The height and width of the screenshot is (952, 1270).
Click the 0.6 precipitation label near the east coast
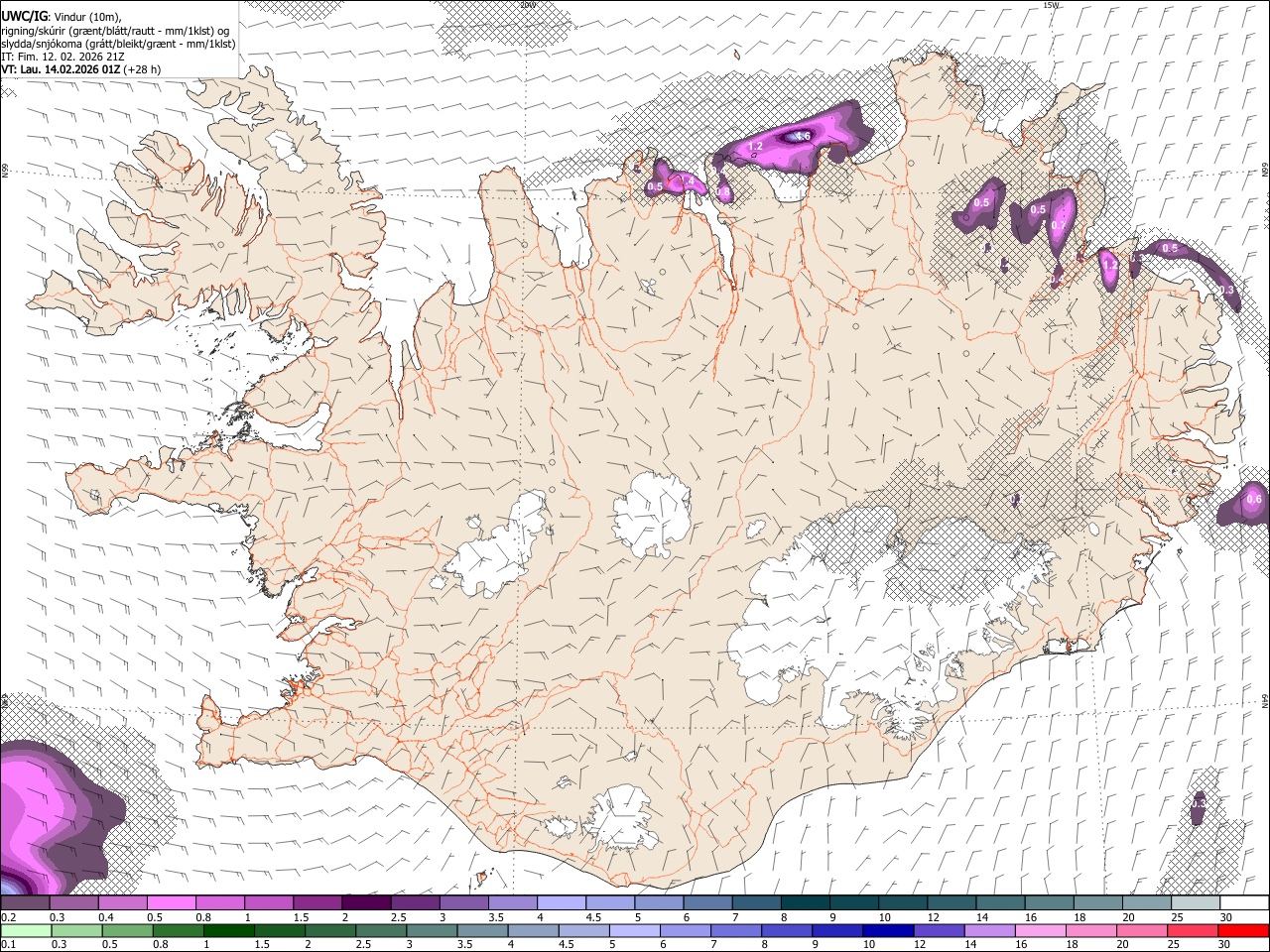[x=1254, y=499]
